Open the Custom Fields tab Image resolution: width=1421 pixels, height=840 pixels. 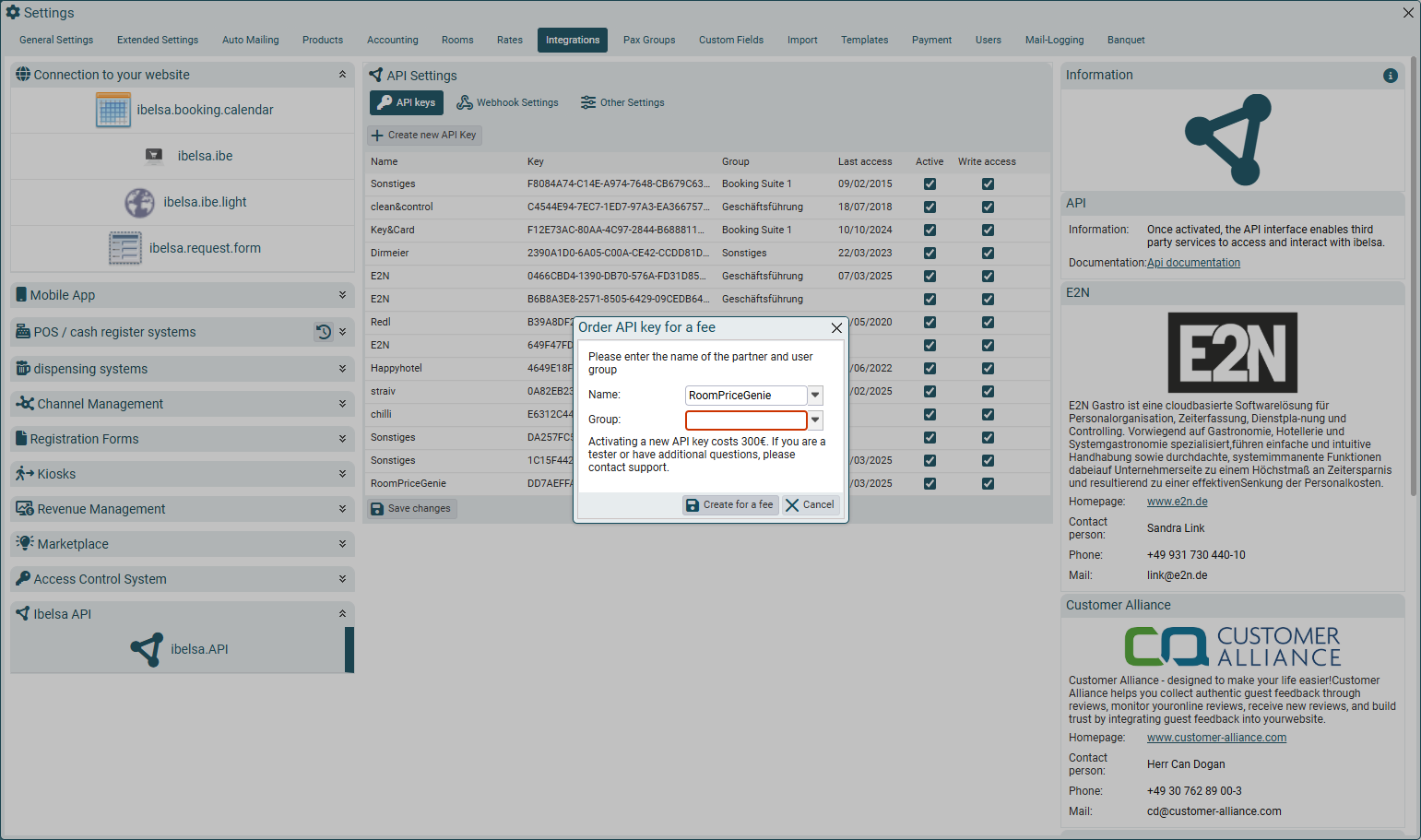pyautogui.click(x=731, y=40)
